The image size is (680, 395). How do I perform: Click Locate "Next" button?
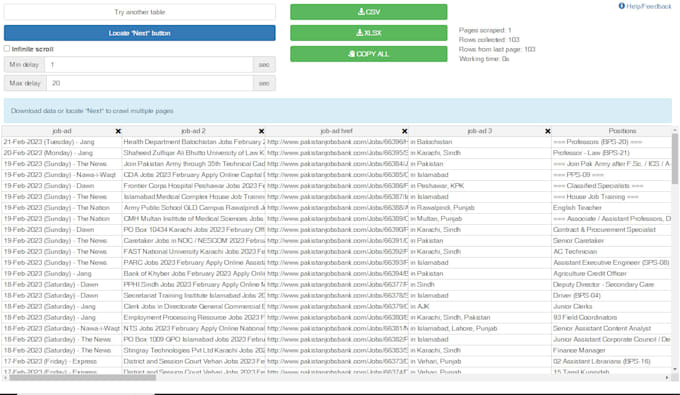pyautogui.click(x=140, y=33)
